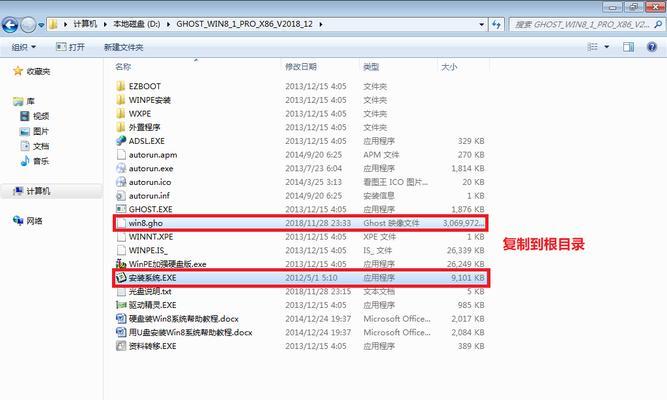Click the search magnifier icon
The image size is (667, 400).
(x=658, y=25)
